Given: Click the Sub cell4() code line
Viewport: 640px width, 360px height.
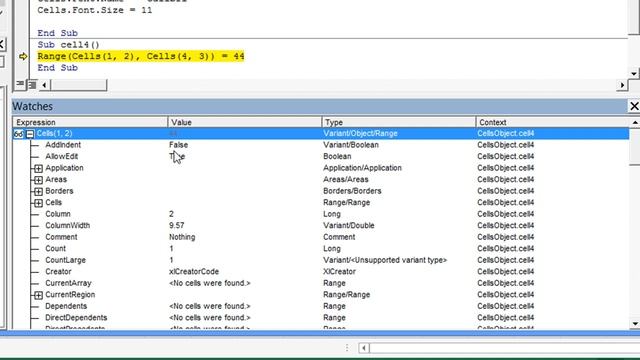Looking at the screenshot, I should tap(69, 45).
